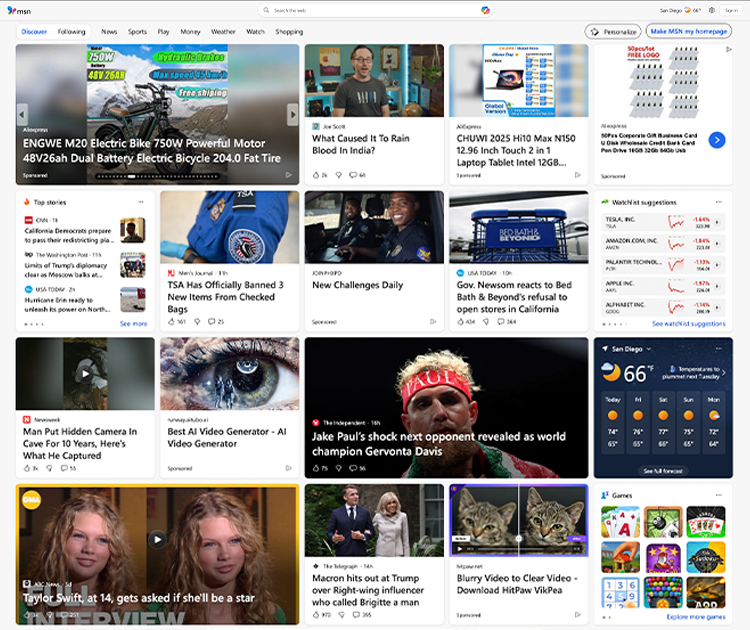The image size is (750, 630).
Task: Like the Gov. Newsom Bed Bath story
Action: point(460,321)
